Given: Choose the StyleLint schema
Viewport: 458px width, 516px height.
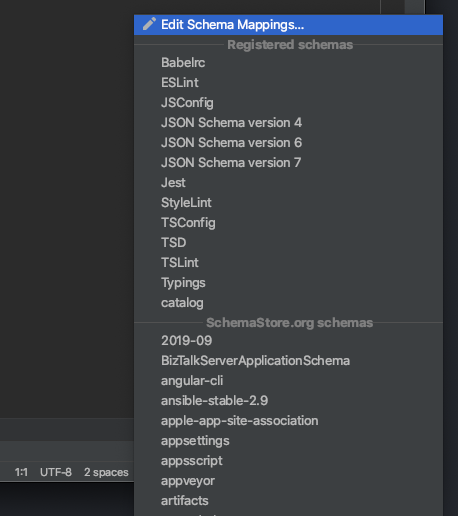Looking at the screenshot, I should click(x=288, y=203).
